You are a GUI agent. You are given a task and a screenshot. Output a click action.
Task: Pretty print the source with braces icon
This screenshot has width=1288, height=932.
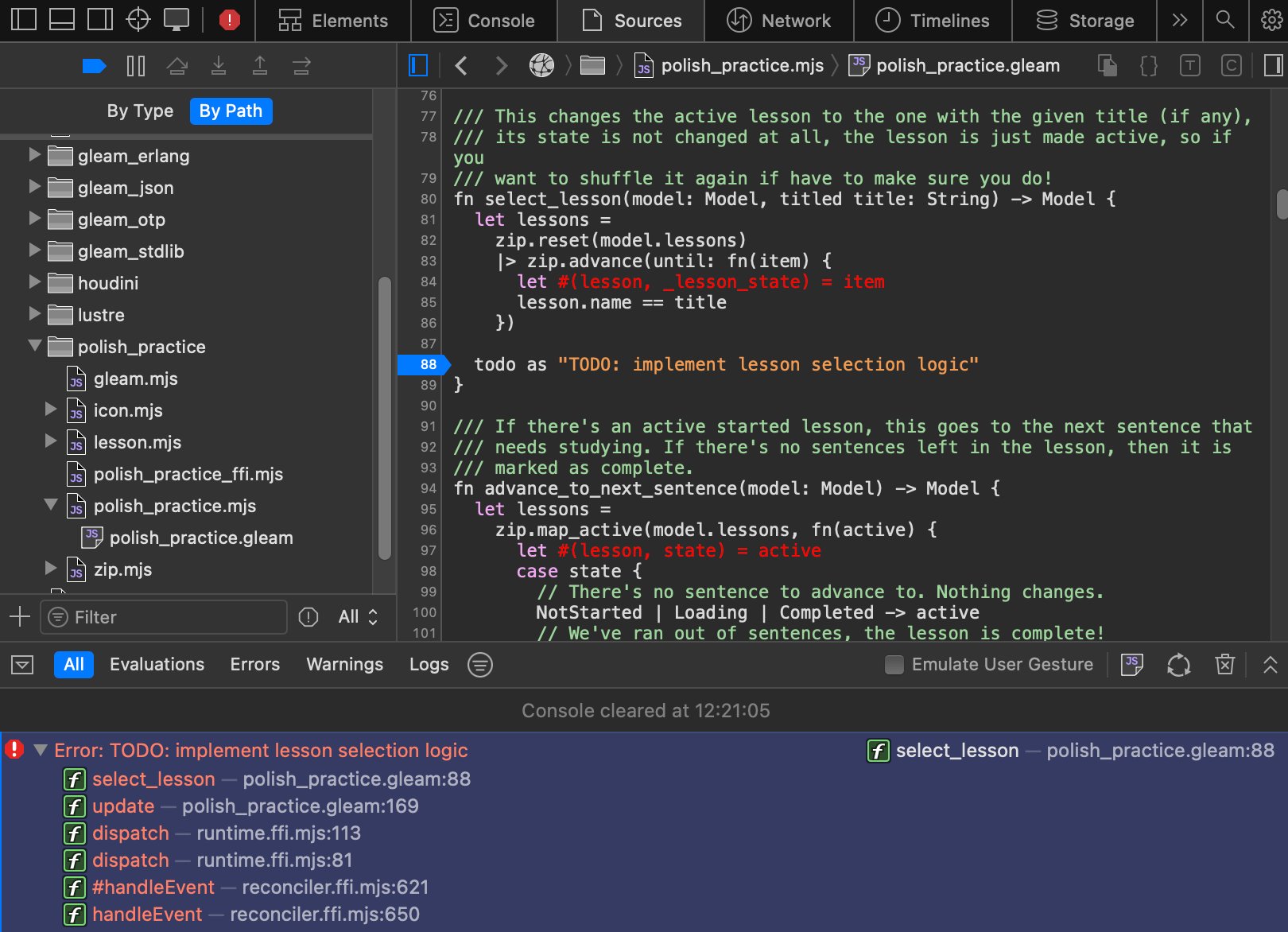pos(1148,65)
